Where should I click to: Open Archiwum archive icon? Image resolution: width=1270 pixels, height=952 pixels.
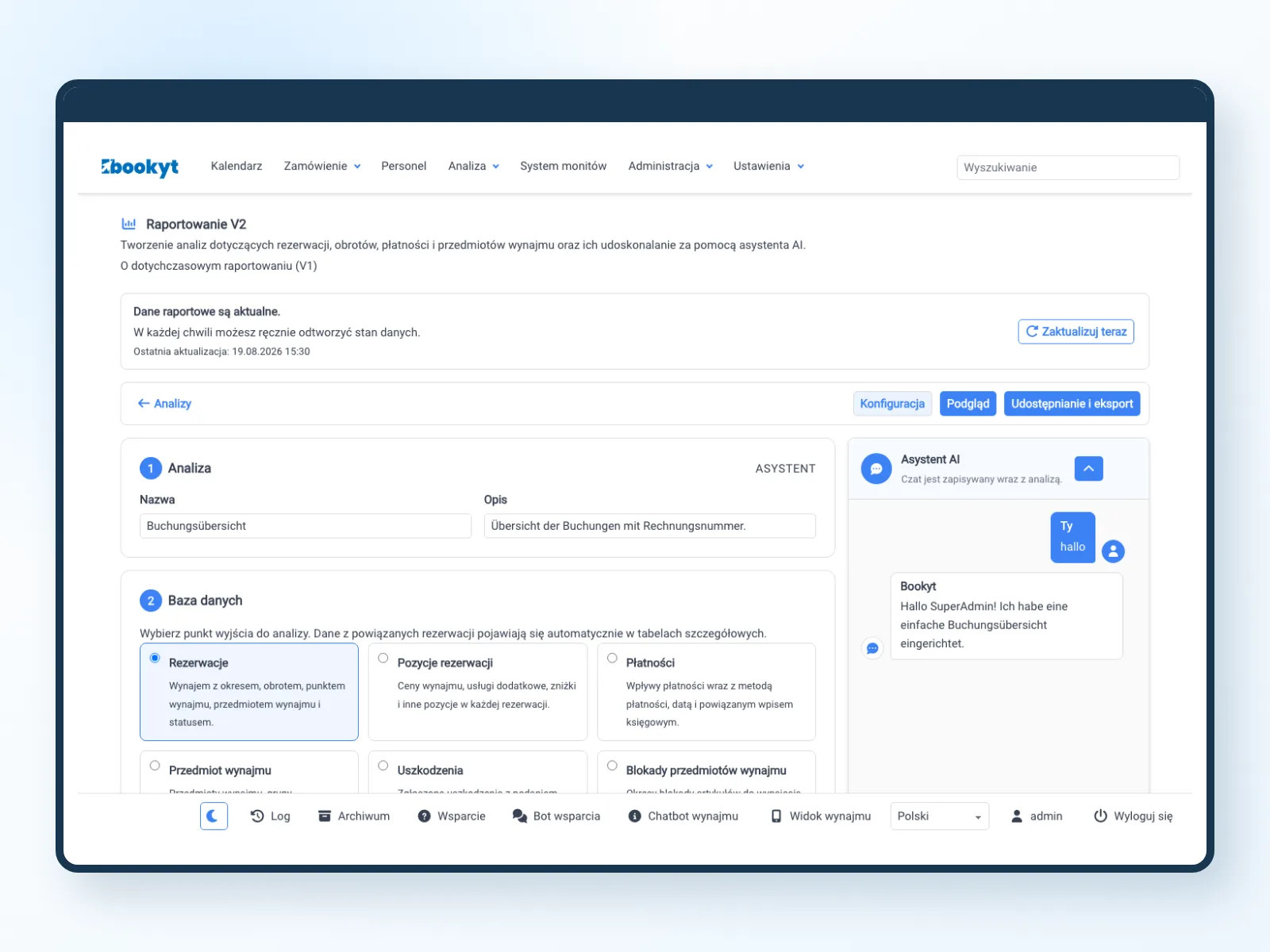pos(325,816)
